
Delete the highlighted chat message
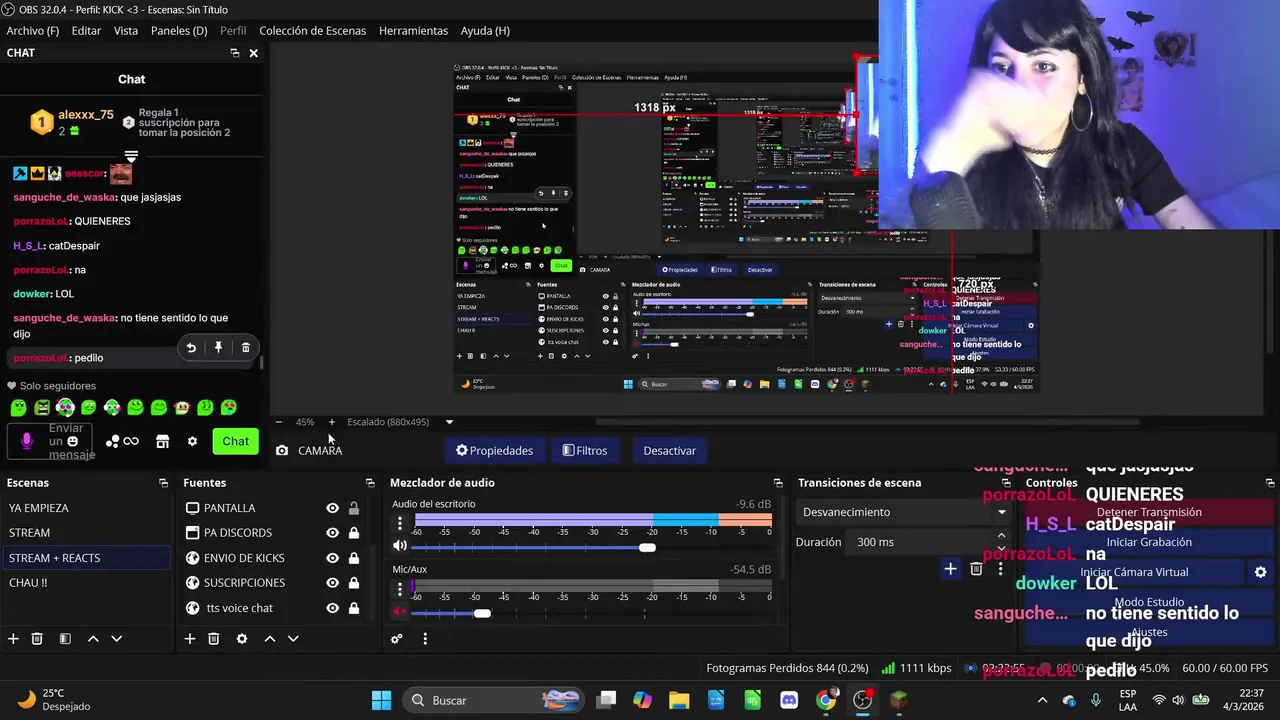pos(246,348)
